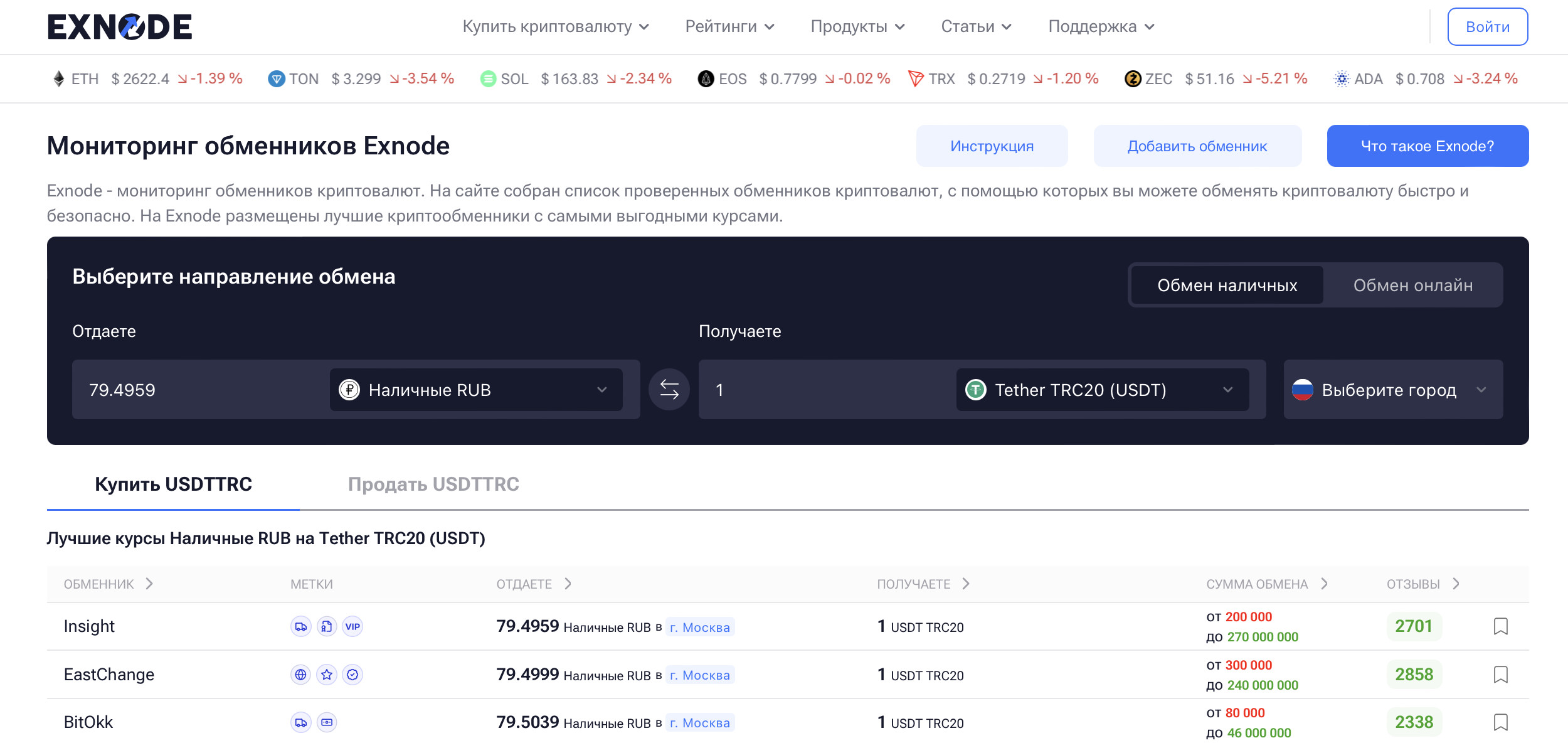Switch to the Продать USDTTRC tab

pos(433,484)
